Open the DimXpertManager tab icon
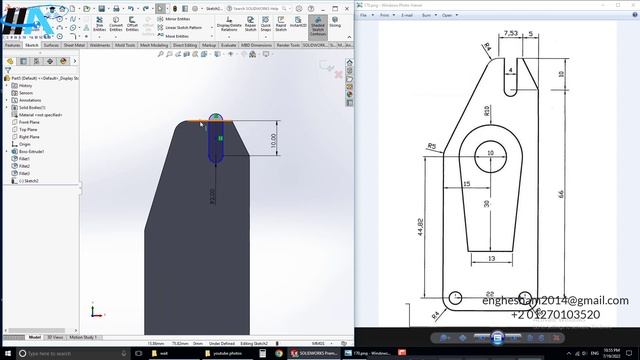 50,61
